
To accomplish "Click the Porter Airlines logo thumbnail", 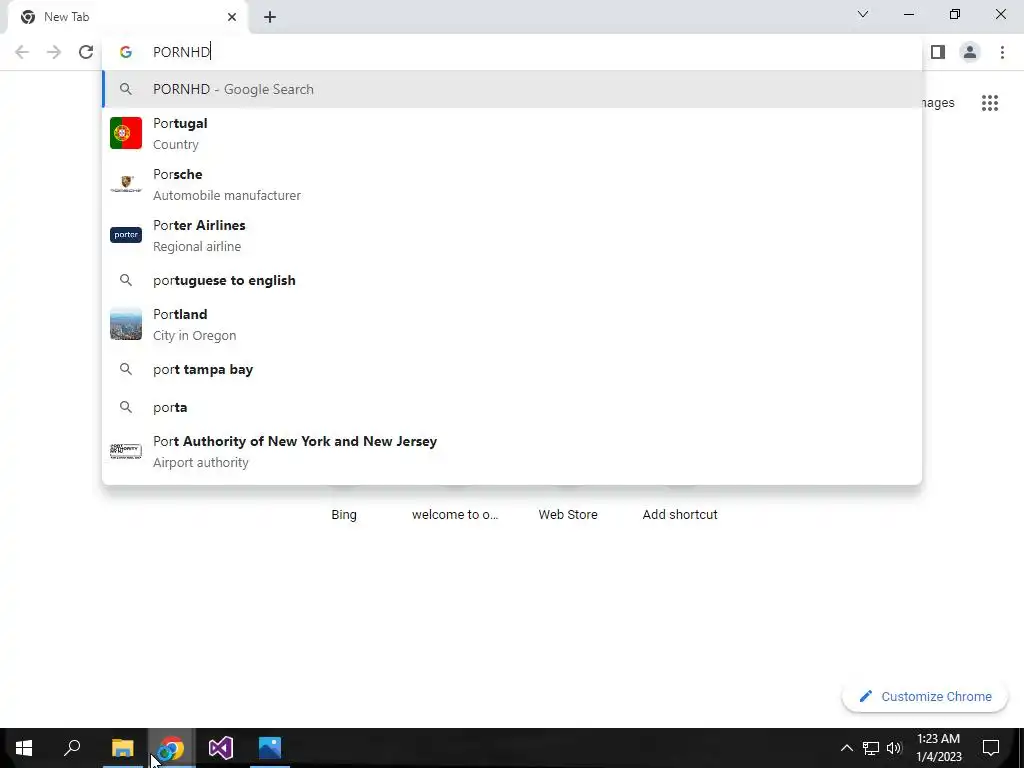I will pyautogui.click(x=126, y=235).
